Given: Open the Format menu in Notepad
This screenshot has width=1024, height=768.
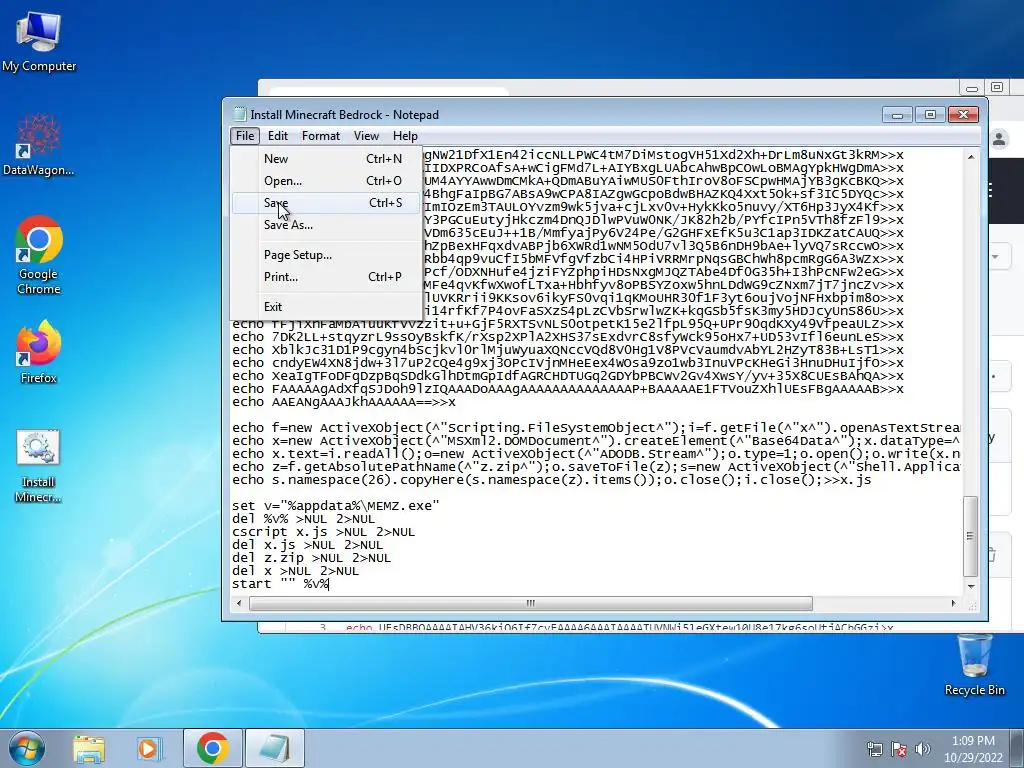Looking at the screenshot, I should (321, 135).
